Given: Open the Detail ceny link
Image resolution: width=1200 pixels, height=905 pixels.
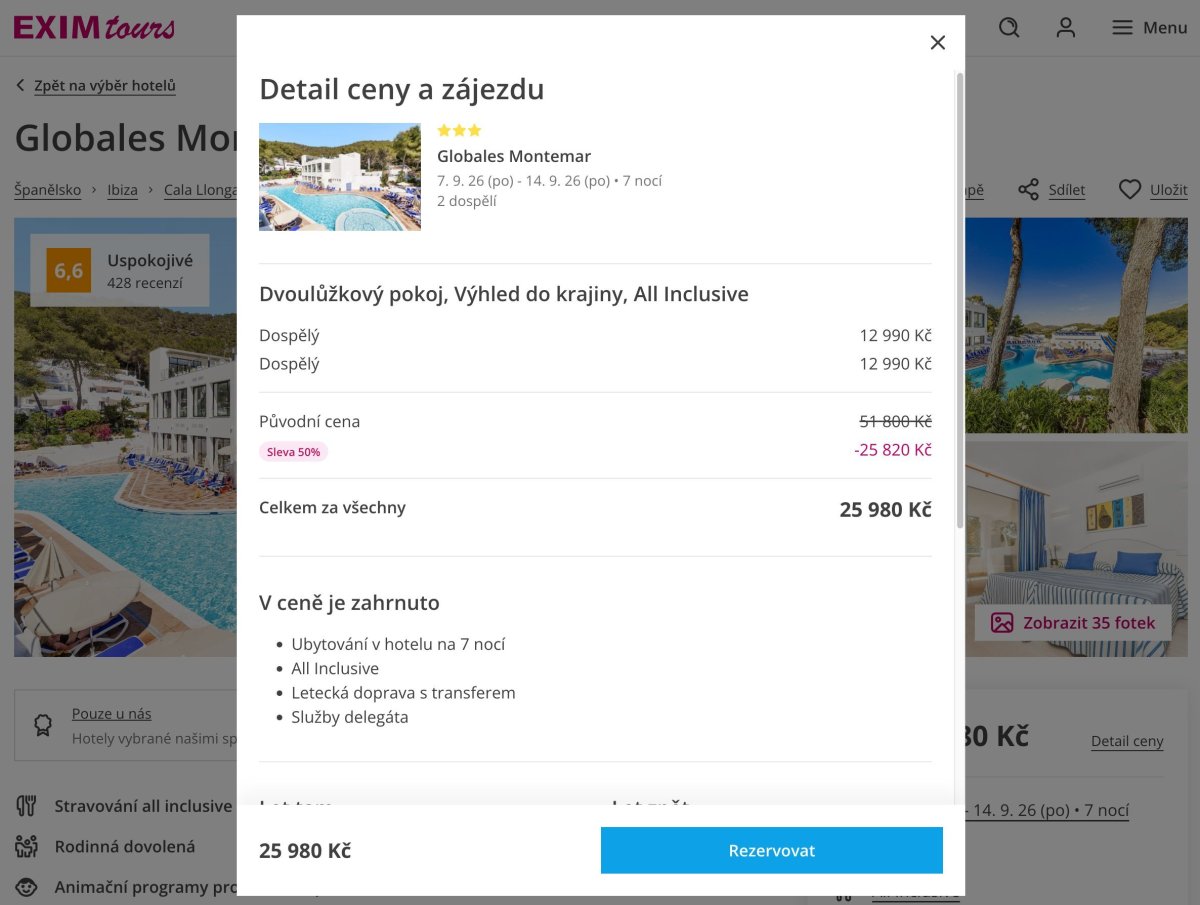Looking at the screenshot, I should coord(1127,741).
